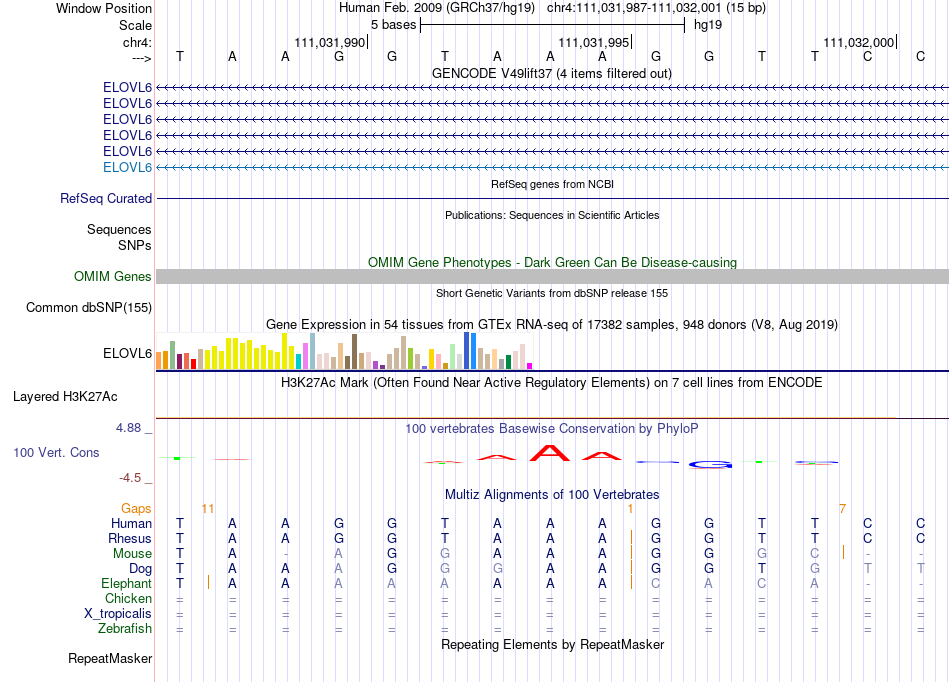The image size is (950, 682).
Task: Click the orange gap count 7
Action: pyautogui.click(x=842, y=508)
